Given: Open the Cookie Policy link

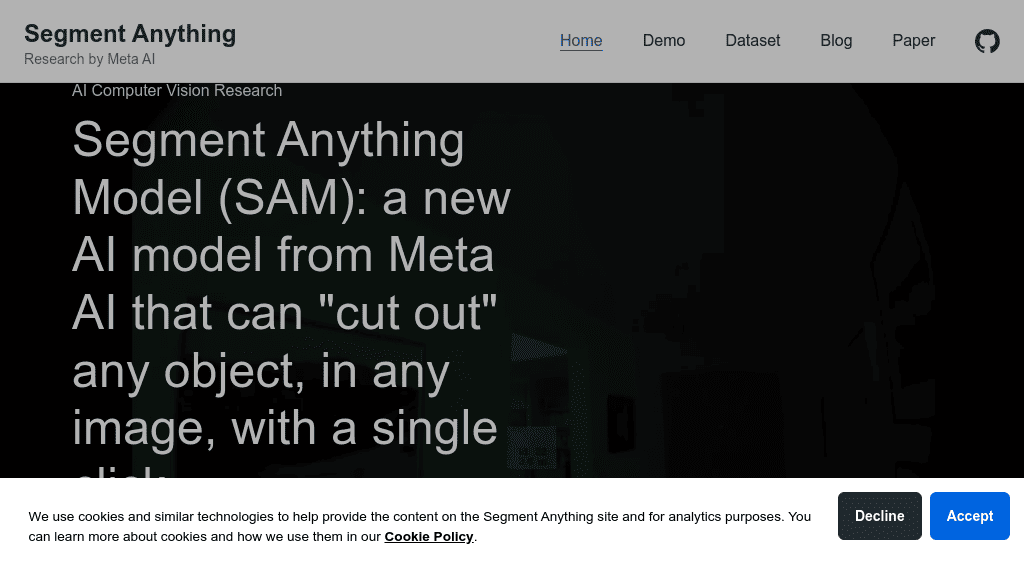Looking at the screenshot, I should coord(429,537).
